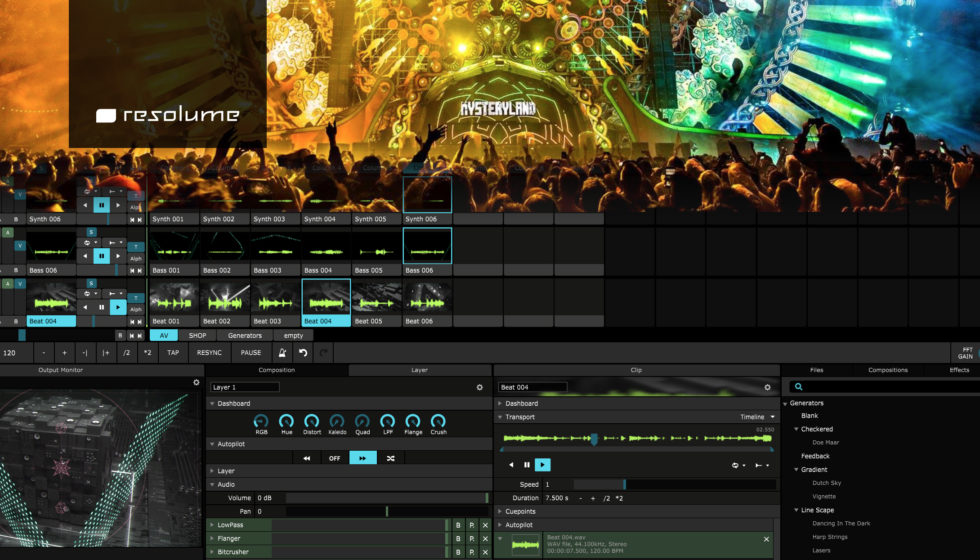Open the Effects browser tab
The width and height of the screenshot is (980, 560).
click(959, 370)
